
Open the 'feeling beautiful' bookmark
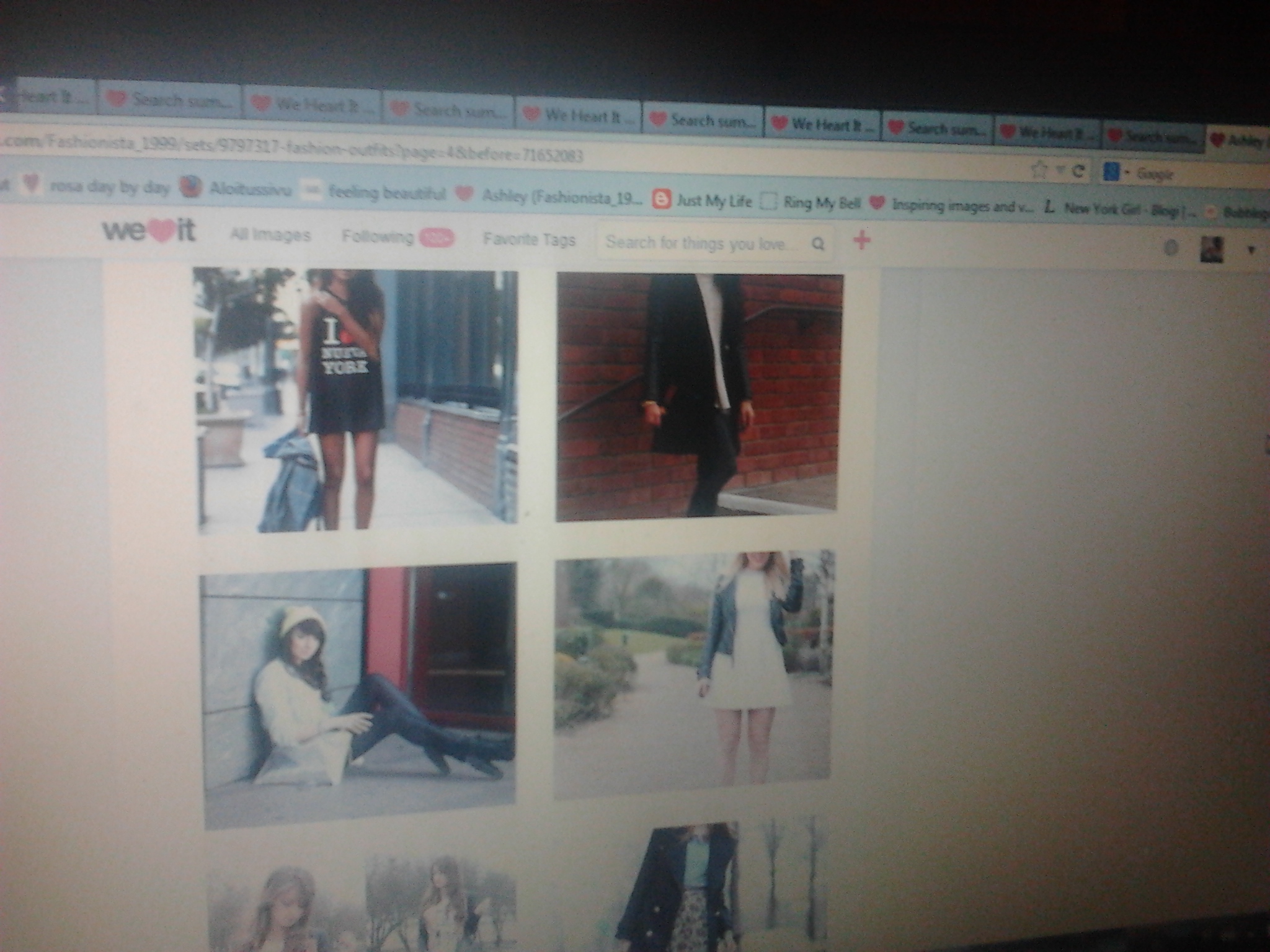click(x=374, y=192)
